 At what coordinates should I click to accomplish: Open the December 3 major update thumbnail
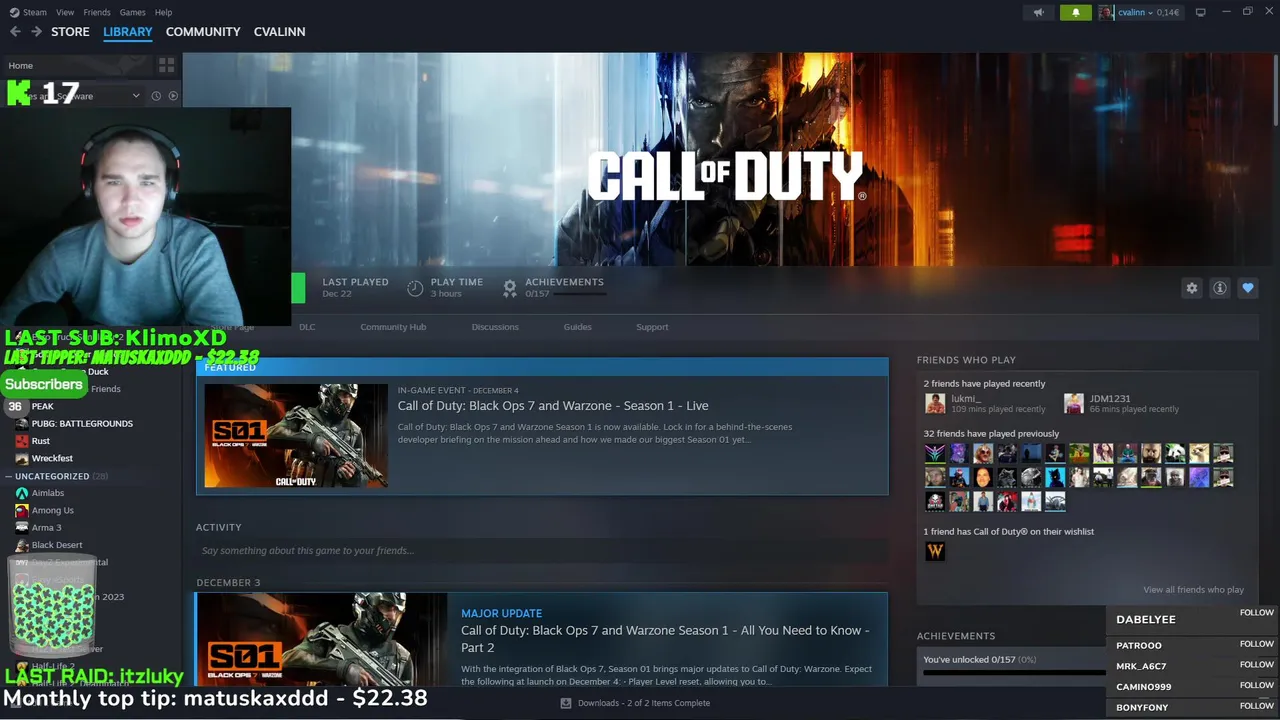coord(322,640)
